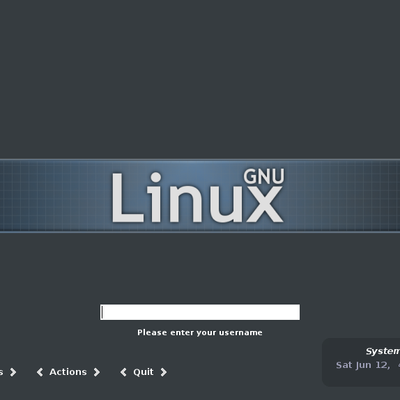The height and width of the screenshot is (400, 400).
Task: Open the Actions menu
Action: click(68, 372)
